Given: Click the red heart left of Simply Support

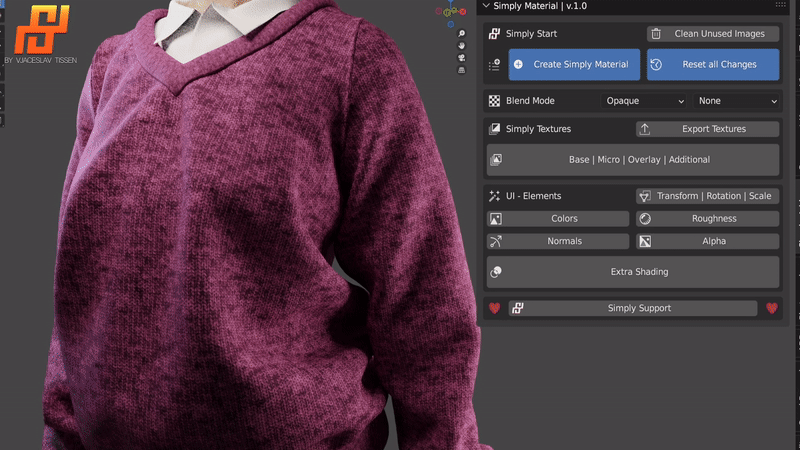Looking at the screenshot, I should [x=494, y=308].
